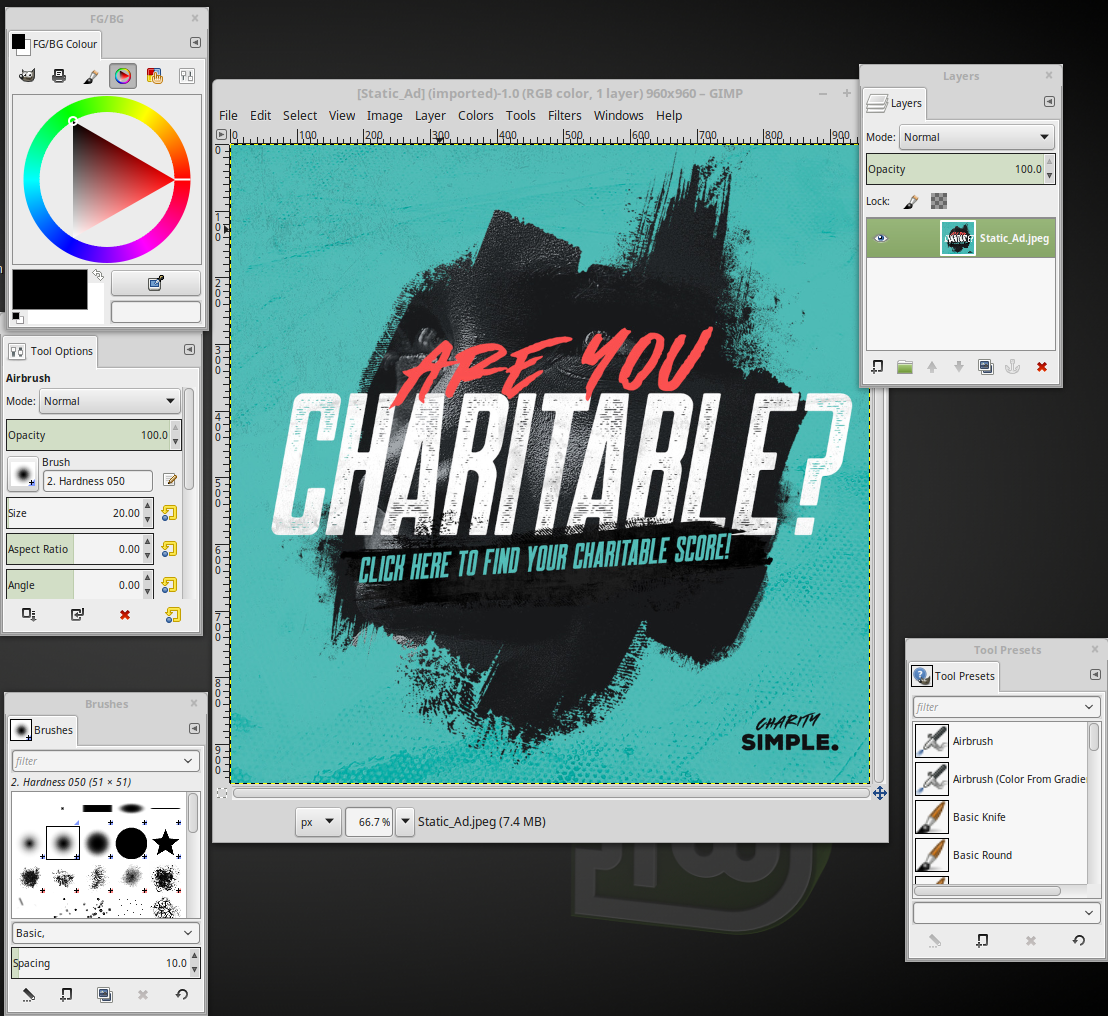Viewport: 1108px width, 1016px height.
Task: Open the Colors menu
Action: point(475,115)
